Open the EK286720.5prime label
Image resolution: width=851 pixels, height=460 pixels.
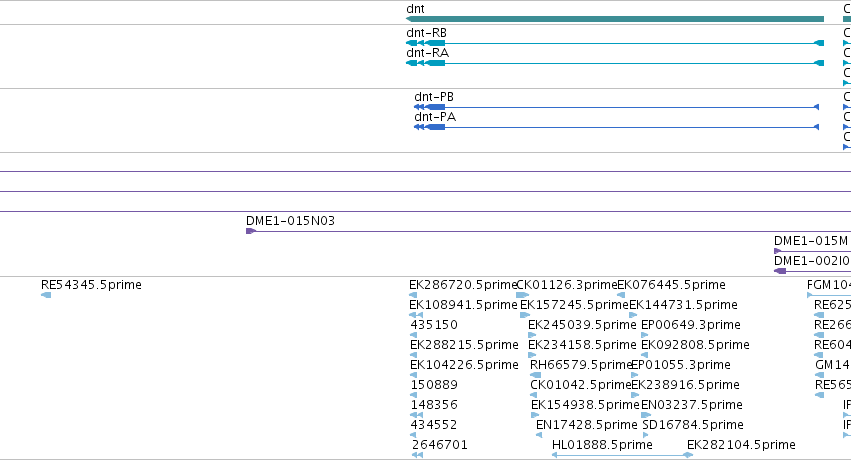click(x=463, y=285)
